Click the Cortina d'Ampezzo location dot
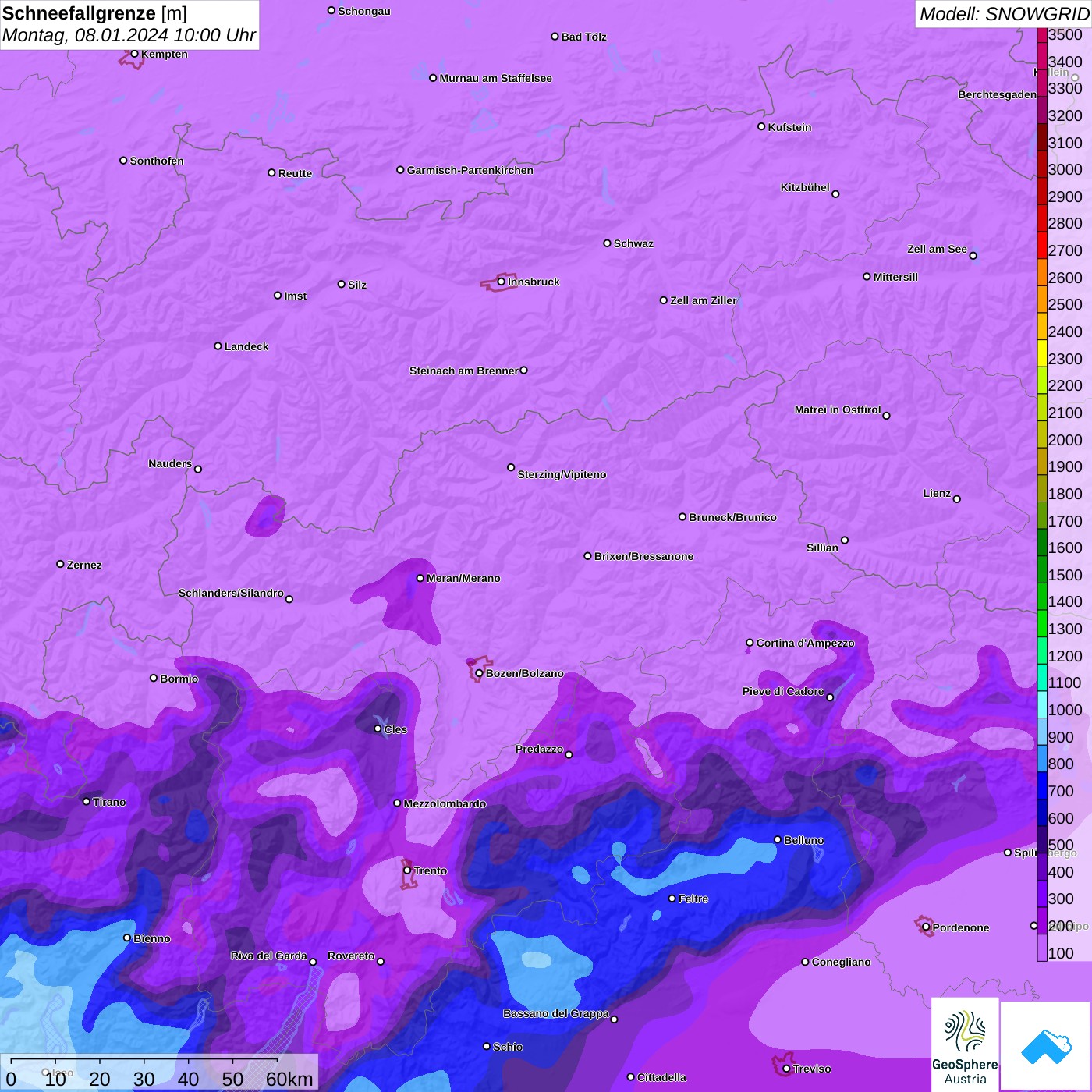This screenshot has width=1092, height=1092. pos(750,643)
